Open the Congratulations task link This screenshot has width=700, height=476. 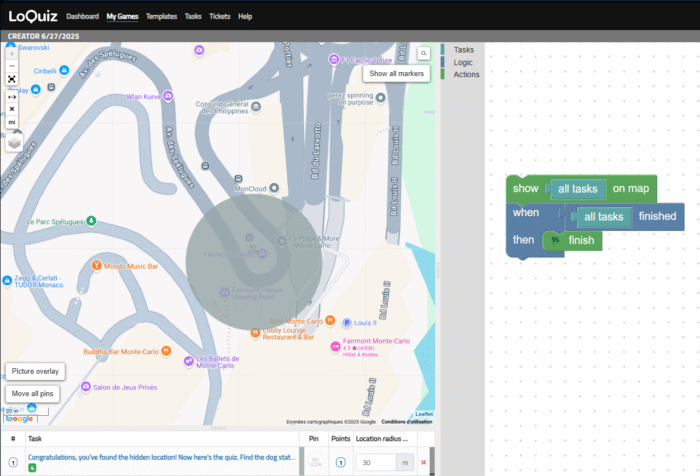tap(162, 457)
